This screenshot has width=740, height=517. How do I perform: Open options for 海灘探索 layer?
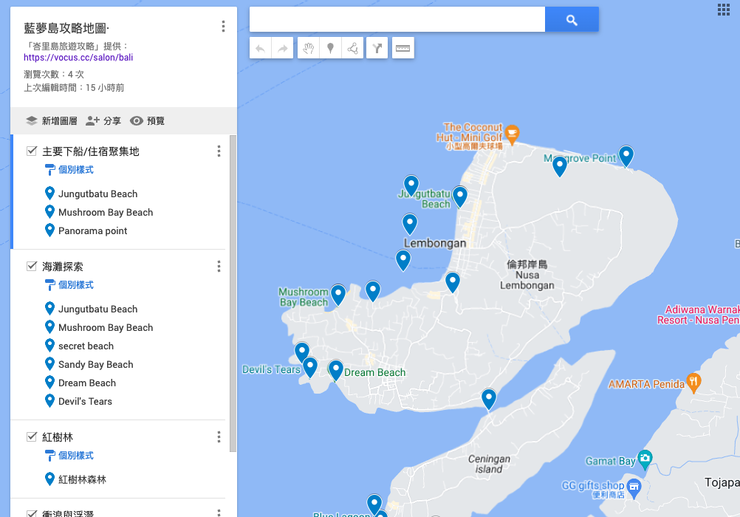[219, 266]
